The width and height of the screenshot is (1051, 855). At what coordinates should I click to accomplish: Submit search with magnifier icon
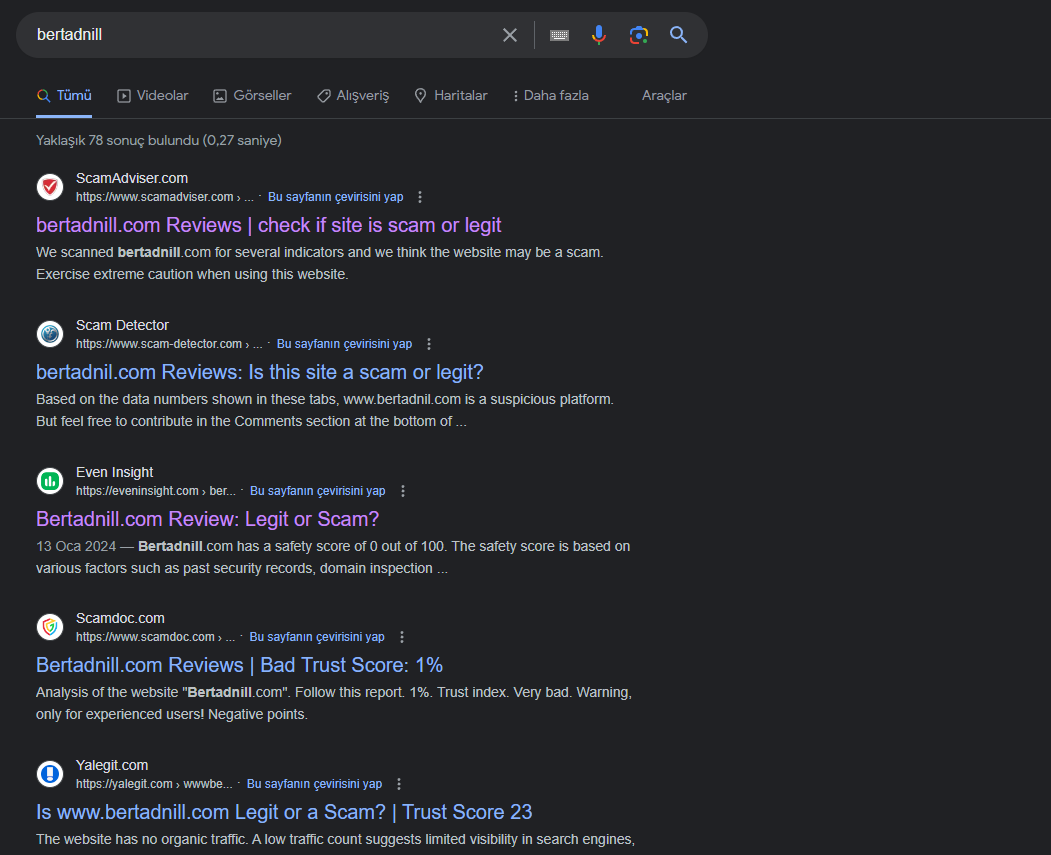tap(678, 35)
